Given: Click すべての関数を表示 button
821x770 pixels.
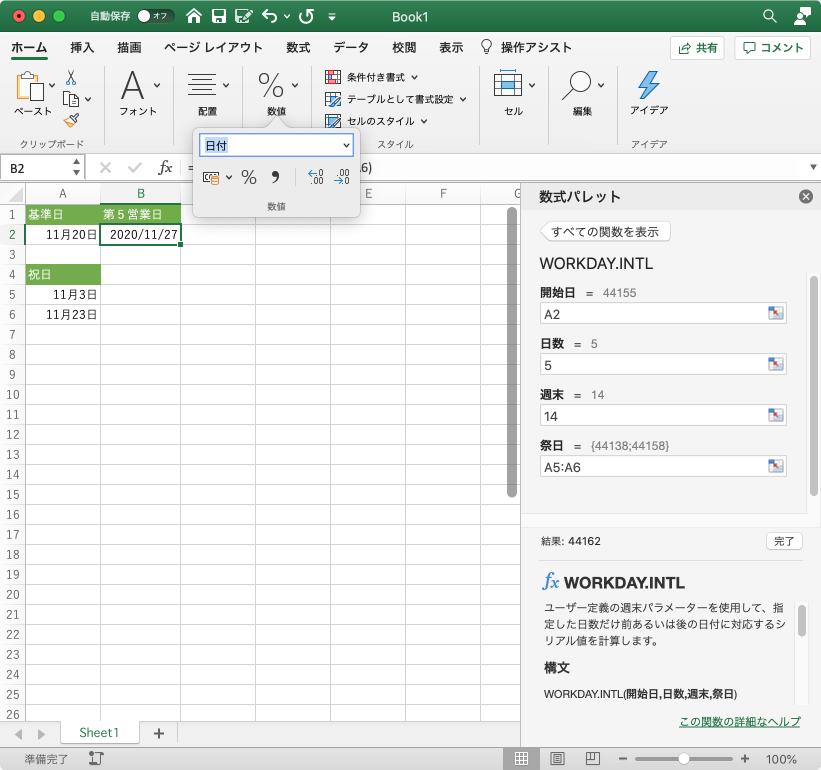Looking at the screenshot, I should (x=605, y=231).
